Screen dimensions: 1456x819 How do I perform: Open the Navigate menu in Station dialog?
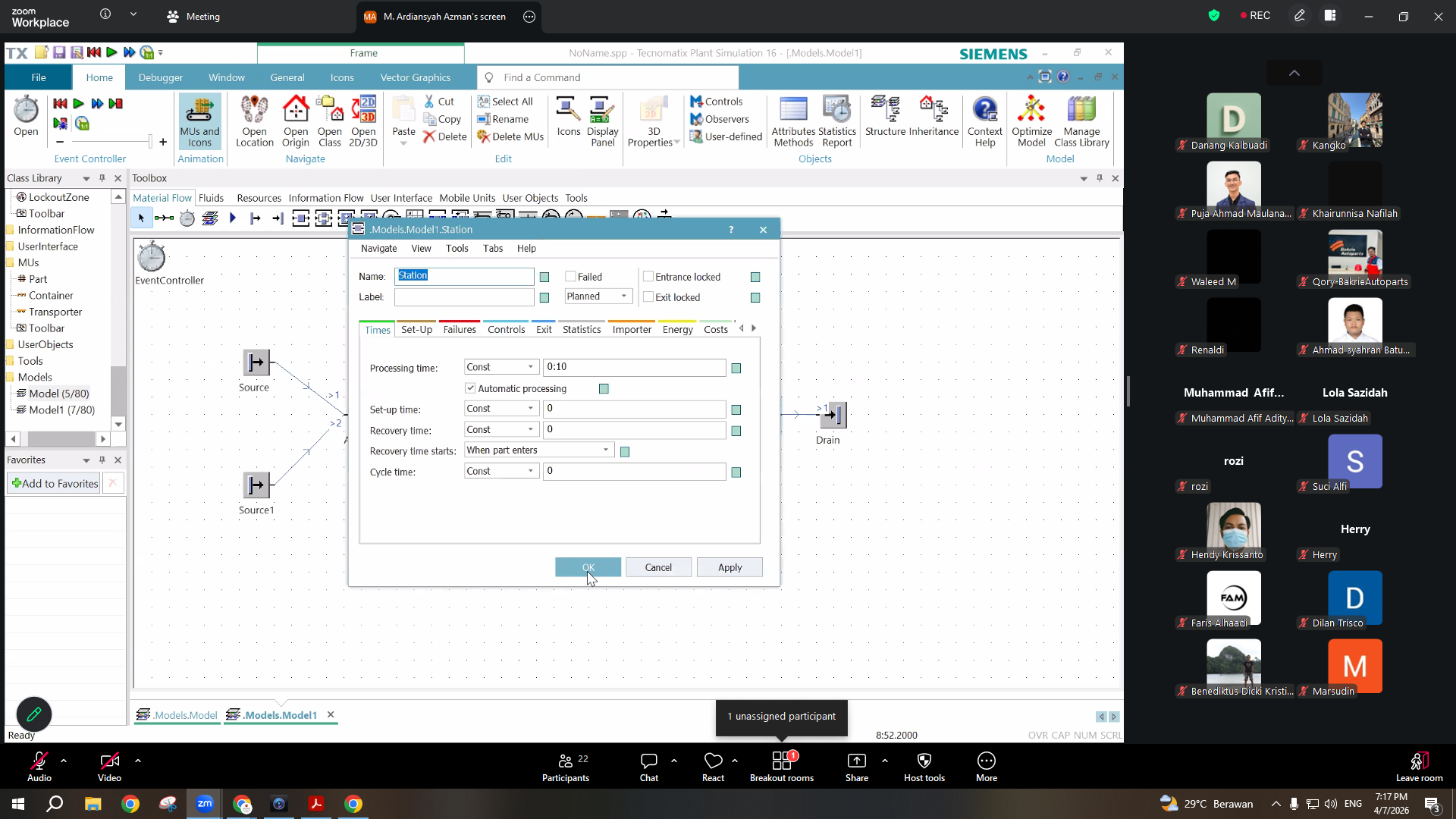(x=379, y=249)
